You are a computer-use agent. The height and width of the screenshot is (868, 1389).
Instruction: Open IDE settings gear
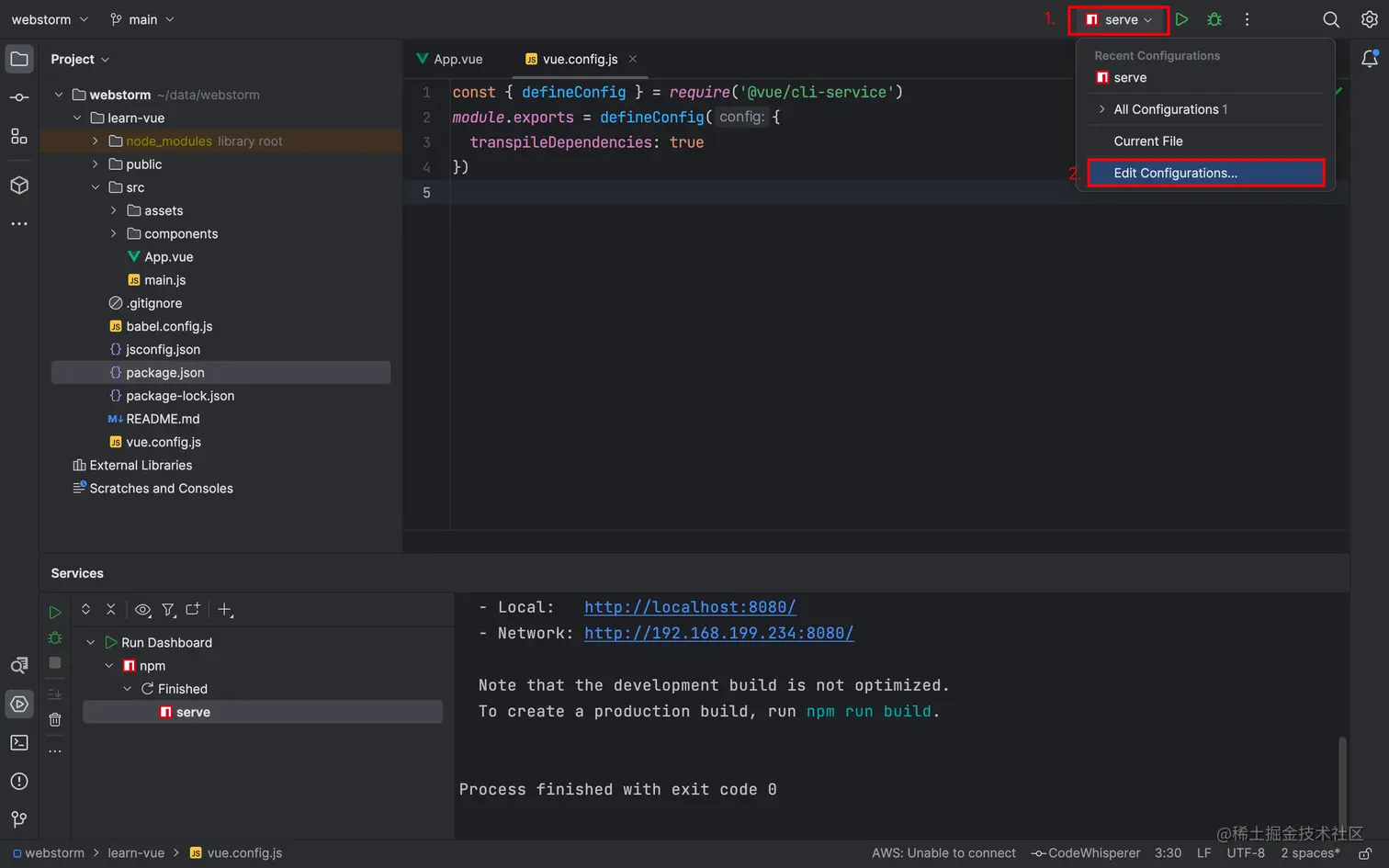[1369, 19]
